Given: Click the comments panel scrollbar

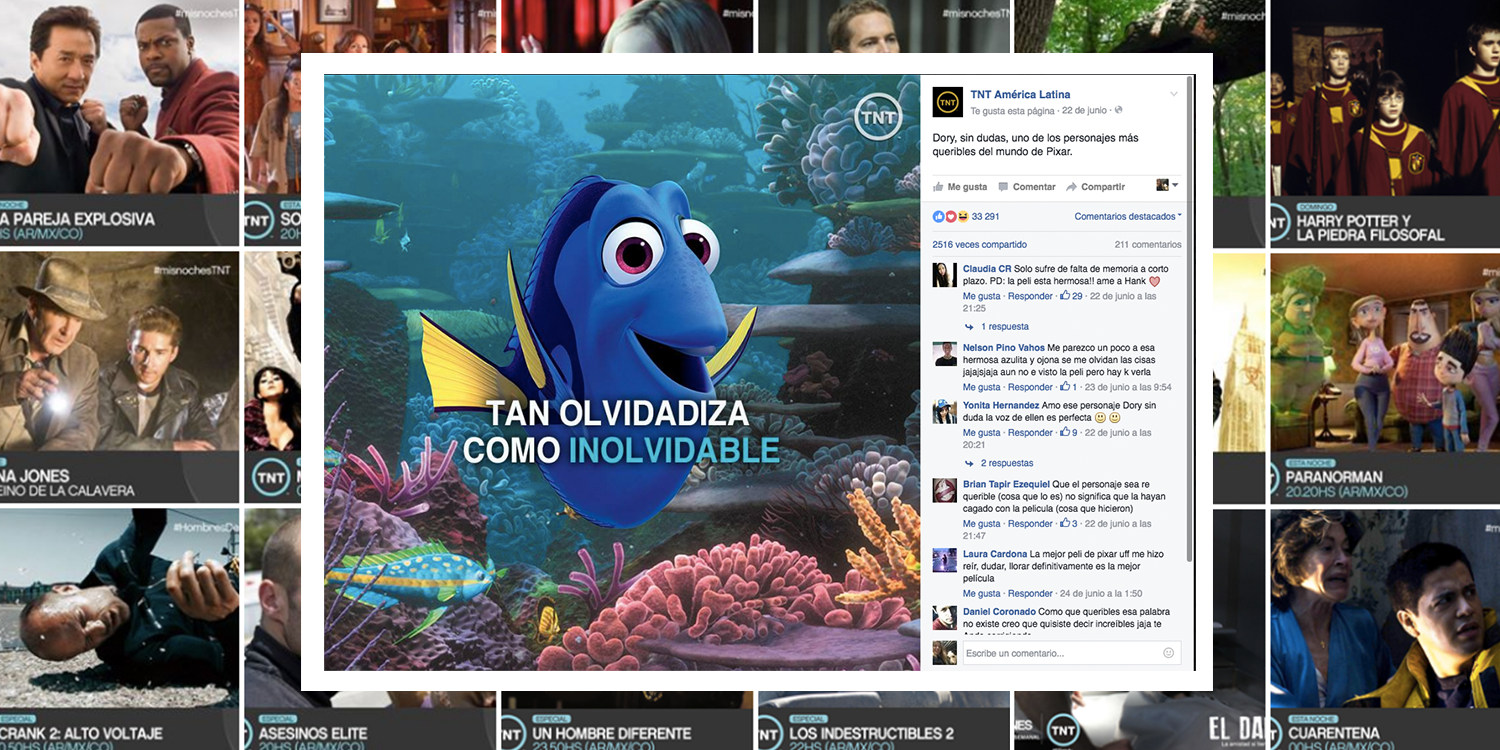Looking at the screenshot, I should click(1188, 320).
